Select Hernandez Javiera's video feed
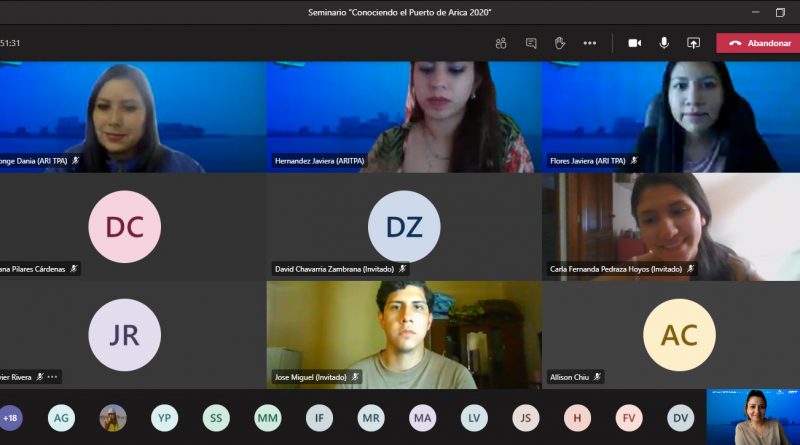Viewport: 800px width, 445px height. [404, 115]
